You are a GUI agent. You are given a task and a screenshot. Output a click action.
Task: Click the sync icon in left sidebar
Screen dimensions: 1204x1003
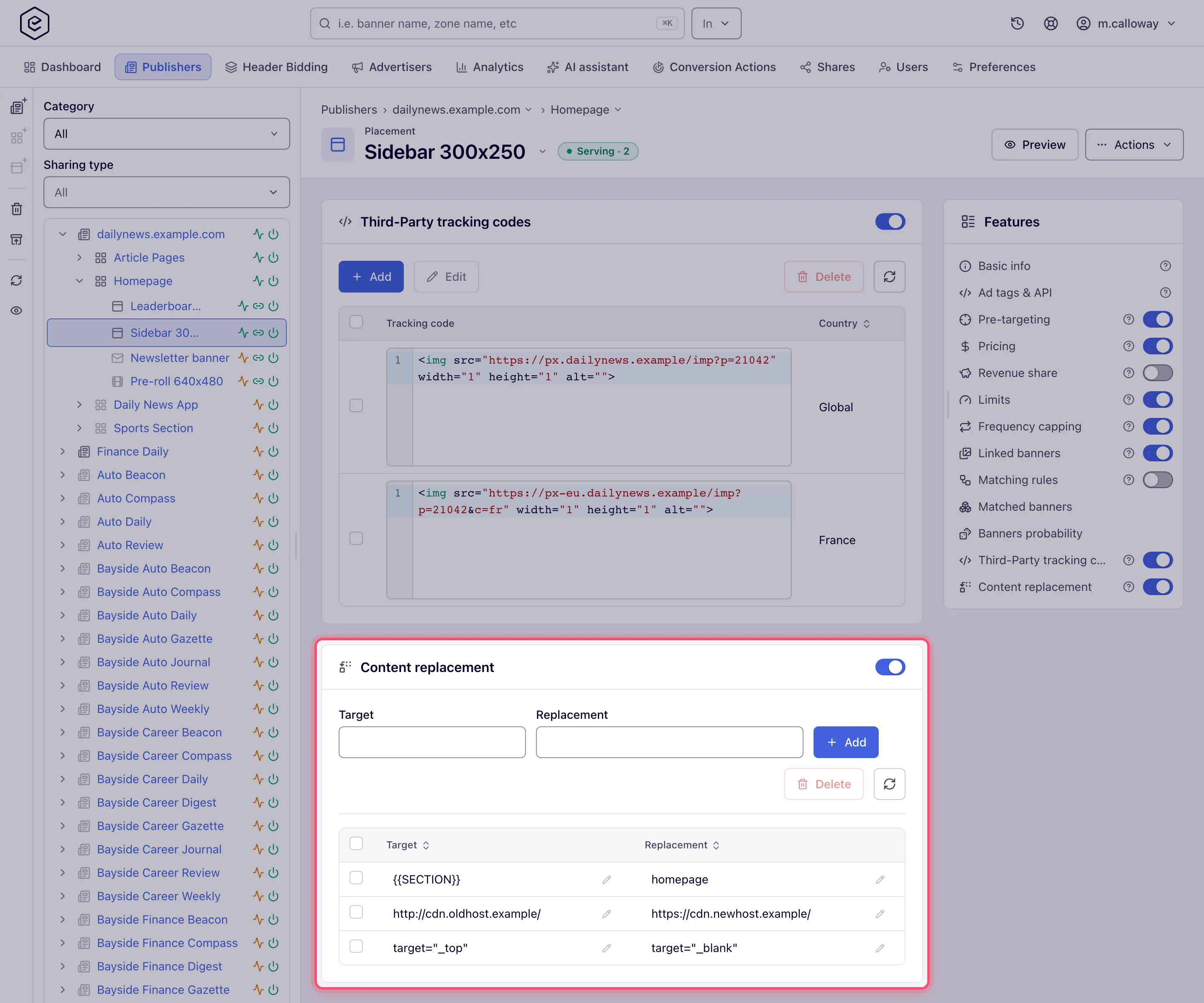17,280
